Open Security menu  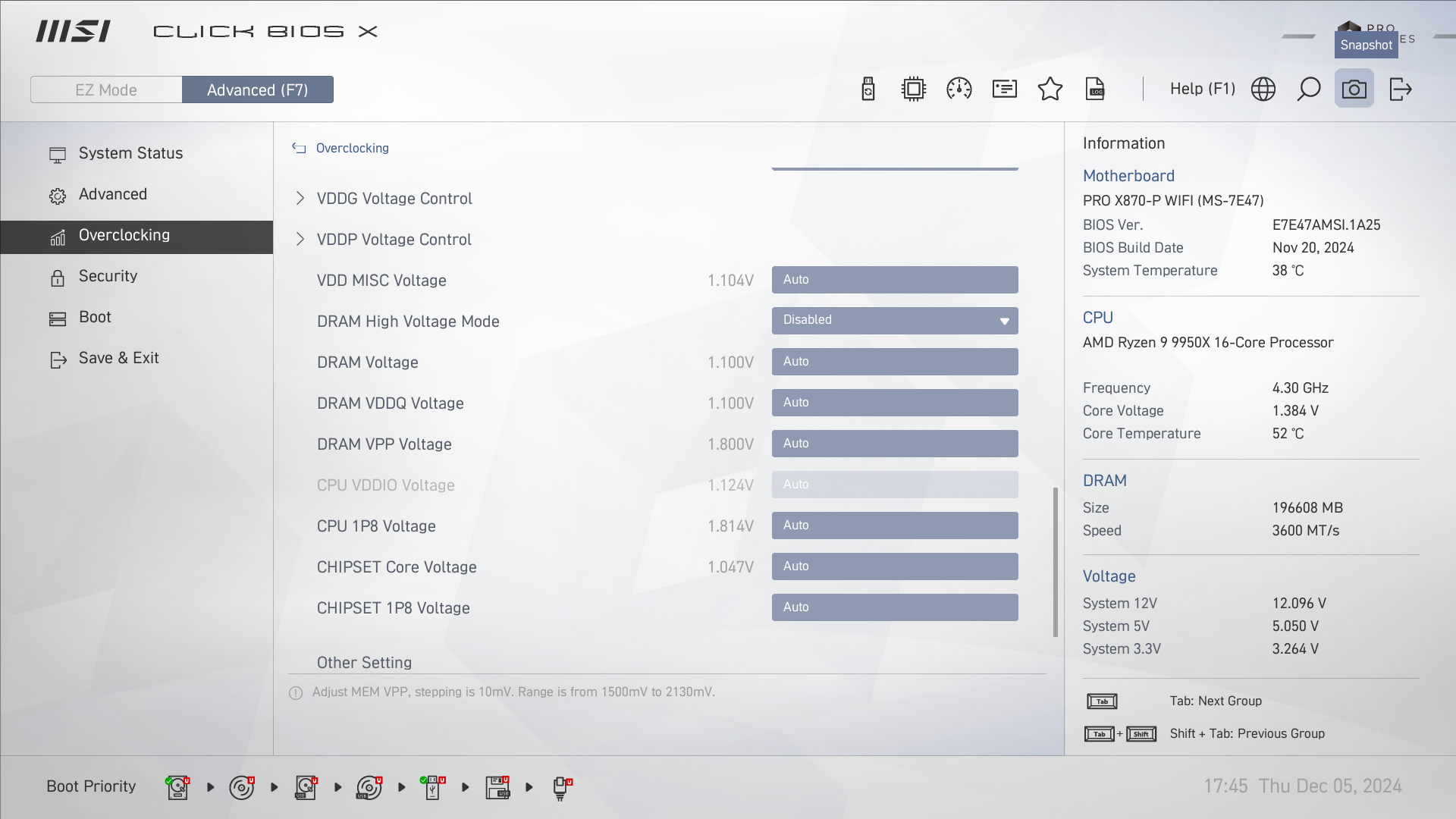(136, 276)
